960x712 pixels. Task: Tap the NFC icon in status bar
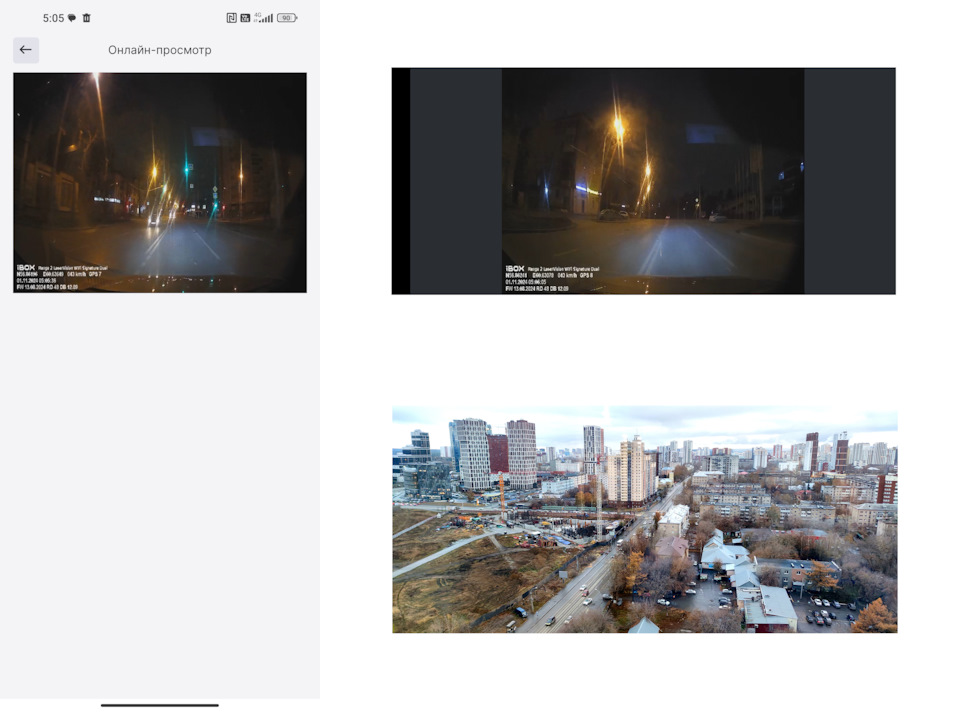(x=231, y=18)
